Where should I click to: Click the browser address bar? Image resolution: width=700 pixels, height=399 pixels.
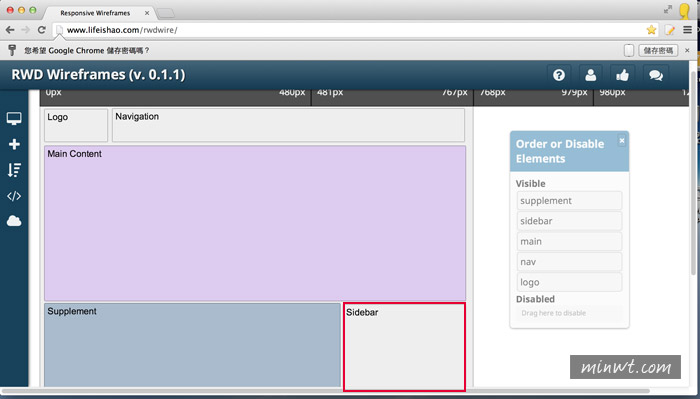(x=348, y=30)
